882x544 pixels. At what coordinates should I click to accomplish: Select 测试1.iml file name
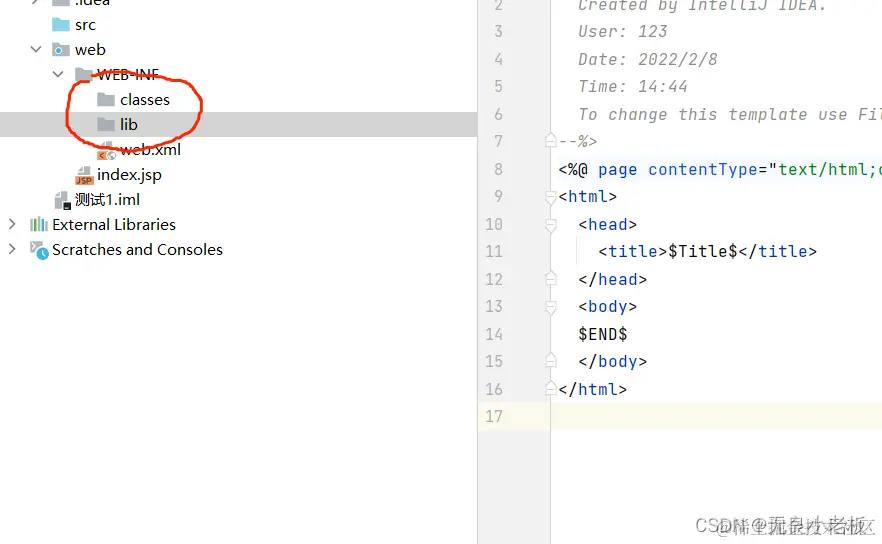tap(107, 200)
